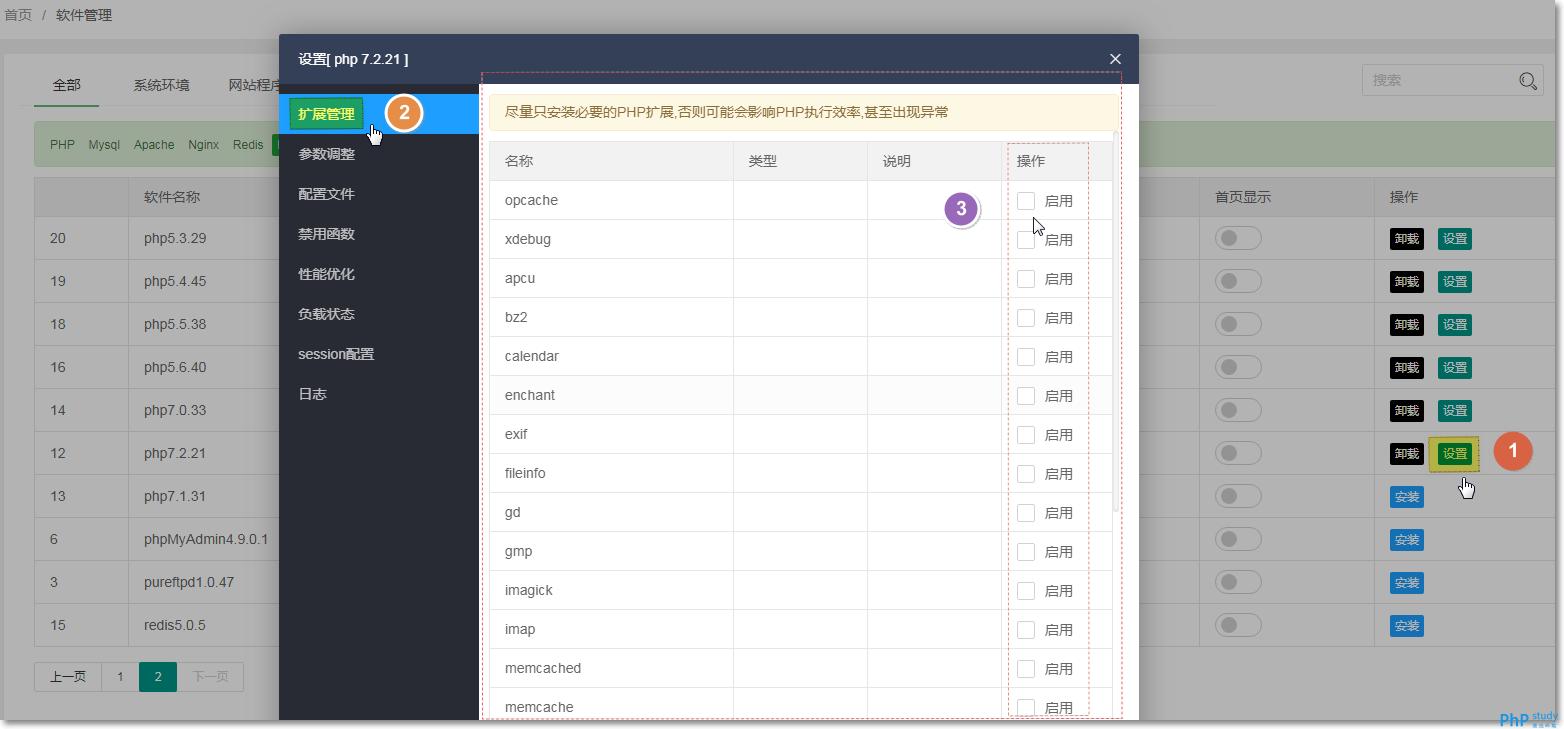This screenshot has height=729, width=1564.
Task: Open the 负载状态 menu item
Action: pyautogui.click(x=379, y=314)
